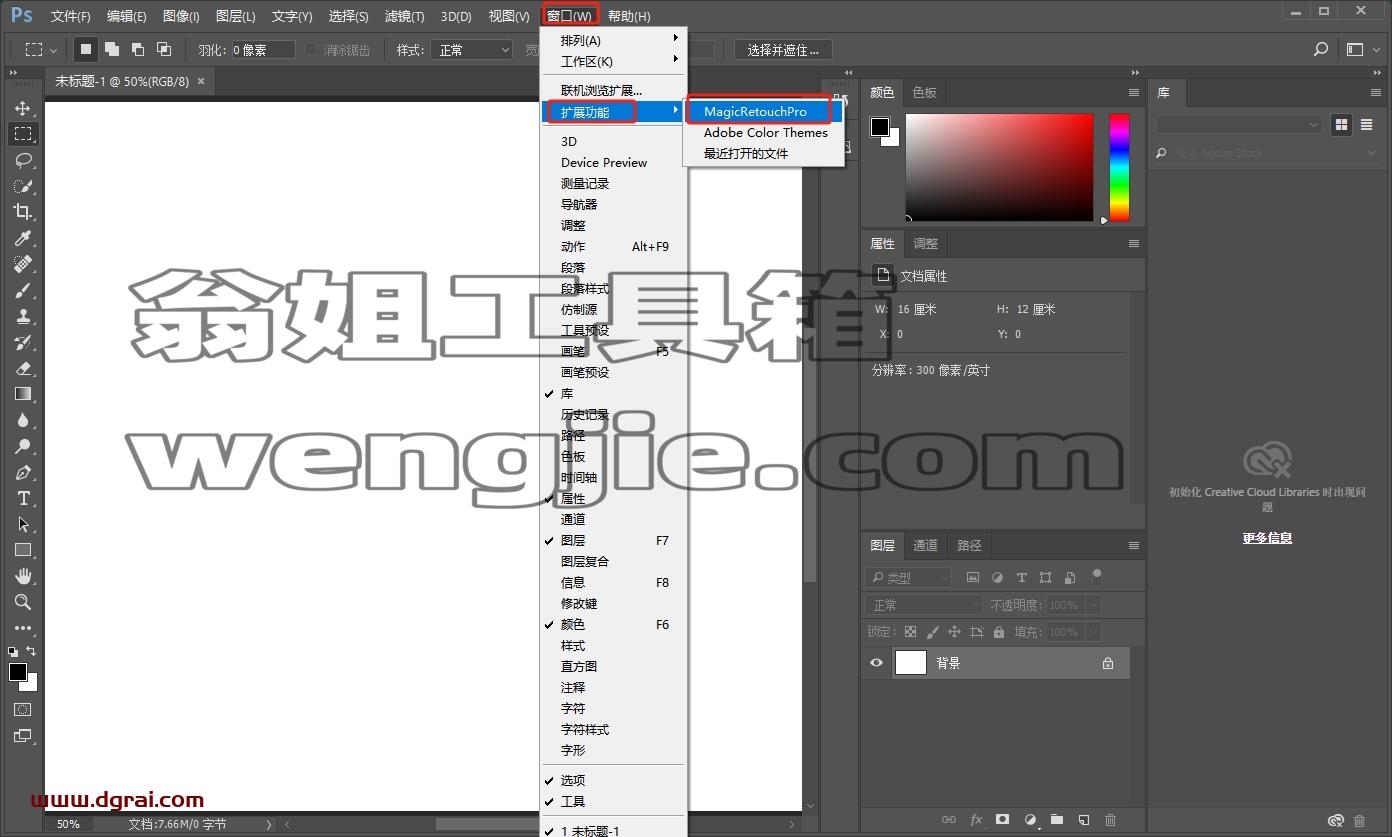Select the Eyedropper tool
1392x837 pixels.
22,238
